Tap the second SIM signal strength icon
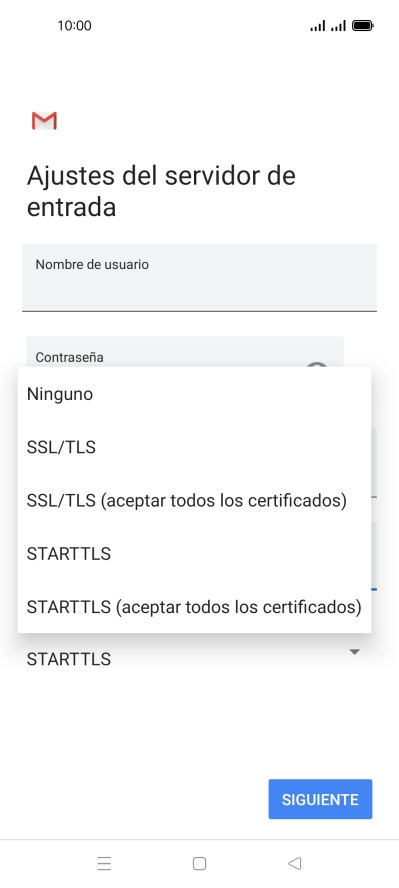399x888 pixels. click(x=338, y=25)
